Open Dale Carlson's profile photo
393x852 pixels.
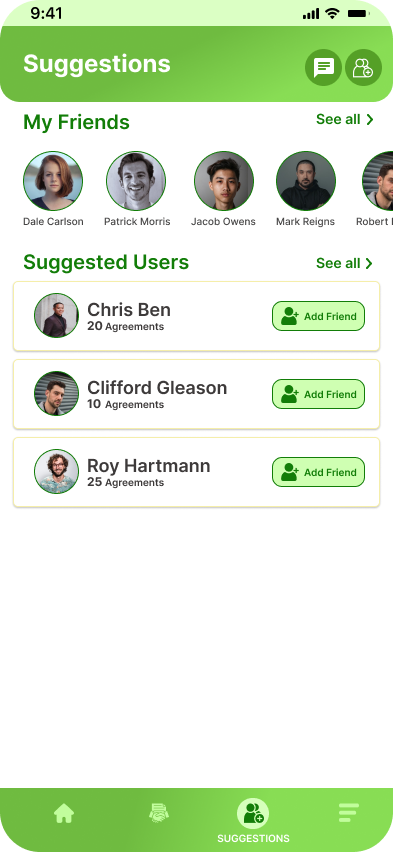pos(53,181)
